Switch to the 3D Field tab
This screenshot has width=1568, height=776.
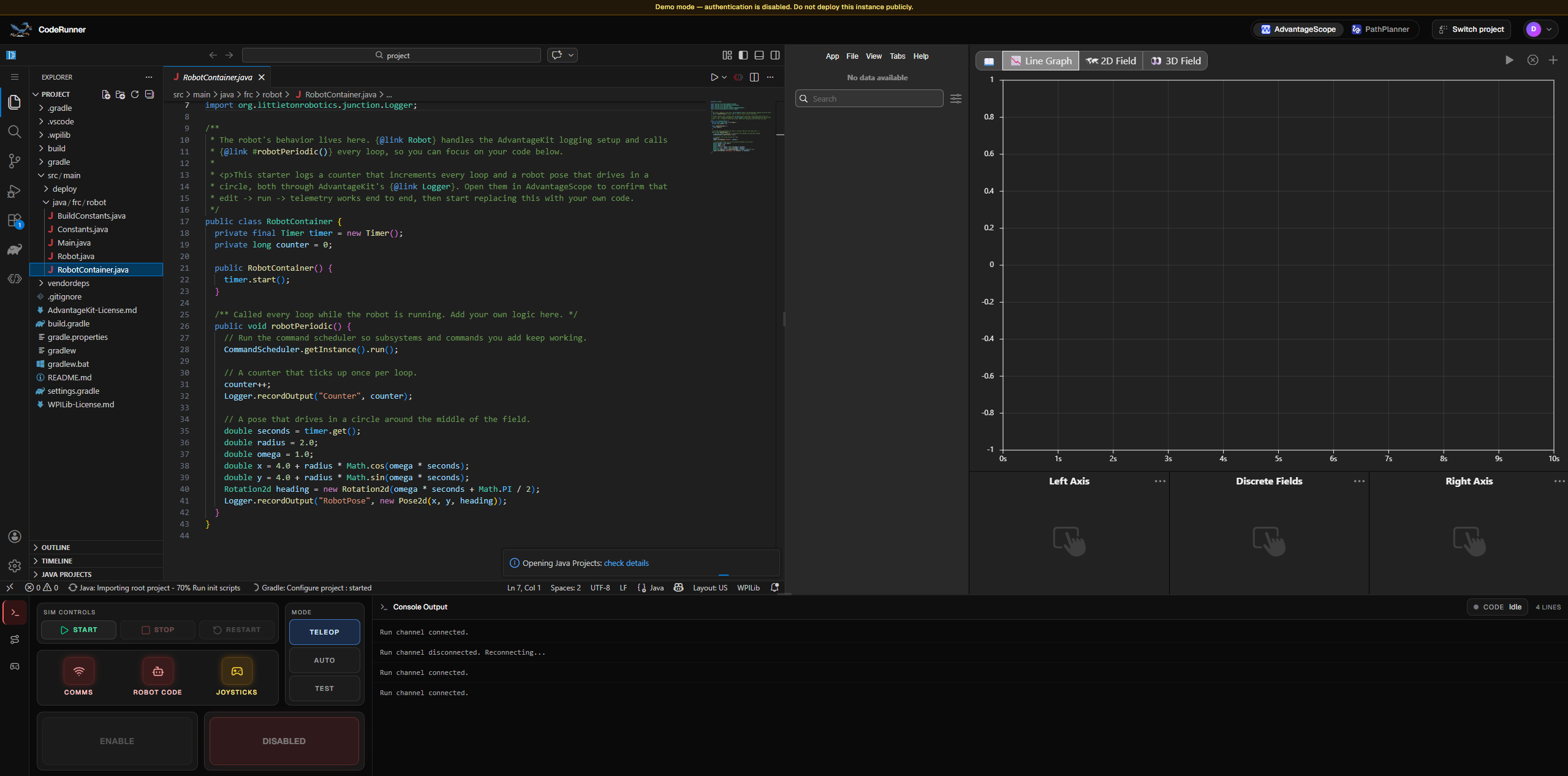(x=1175, y=61)
